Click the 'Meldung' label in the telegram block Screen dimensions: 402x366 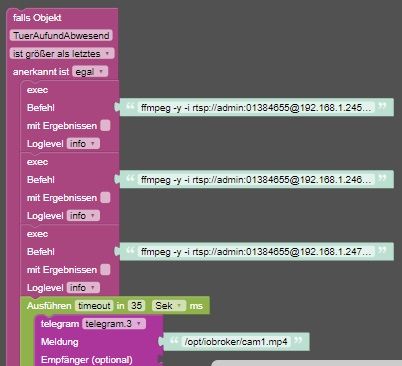[x=60, y=342]
